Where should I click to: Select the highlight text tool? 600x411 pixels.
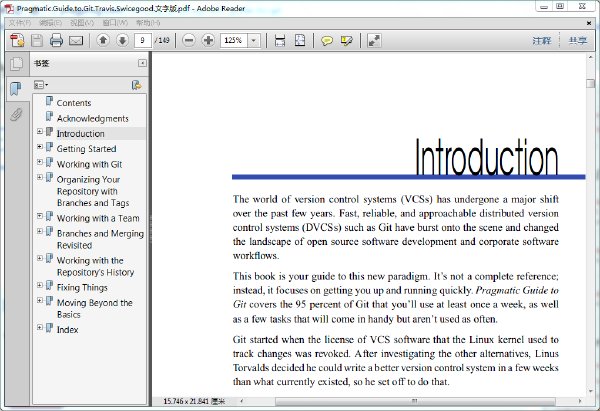click(346, 40)
